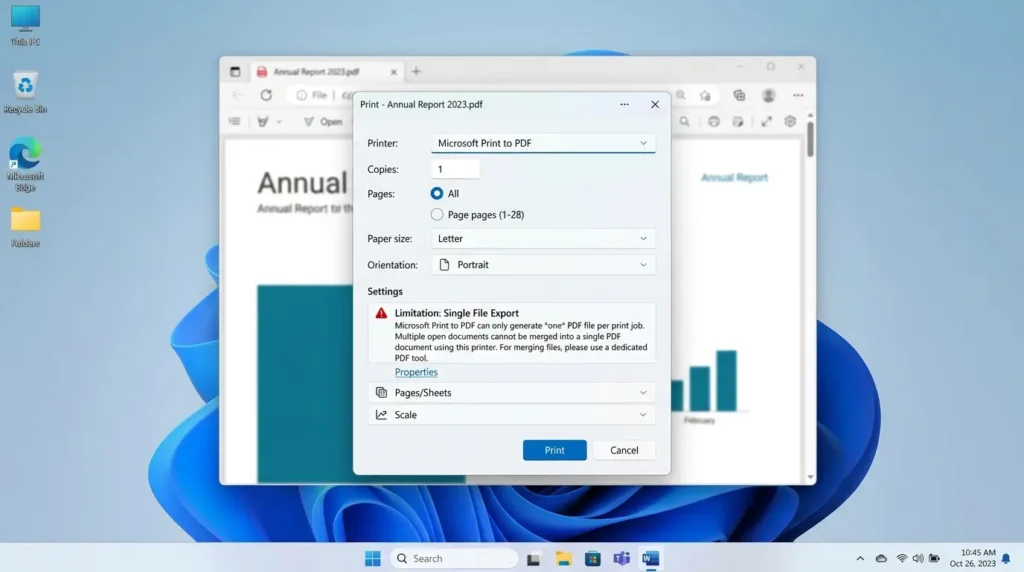Open Microsoft Teams from the taskbar
Screen dimensions: 1024x572
tap(621, 558)
